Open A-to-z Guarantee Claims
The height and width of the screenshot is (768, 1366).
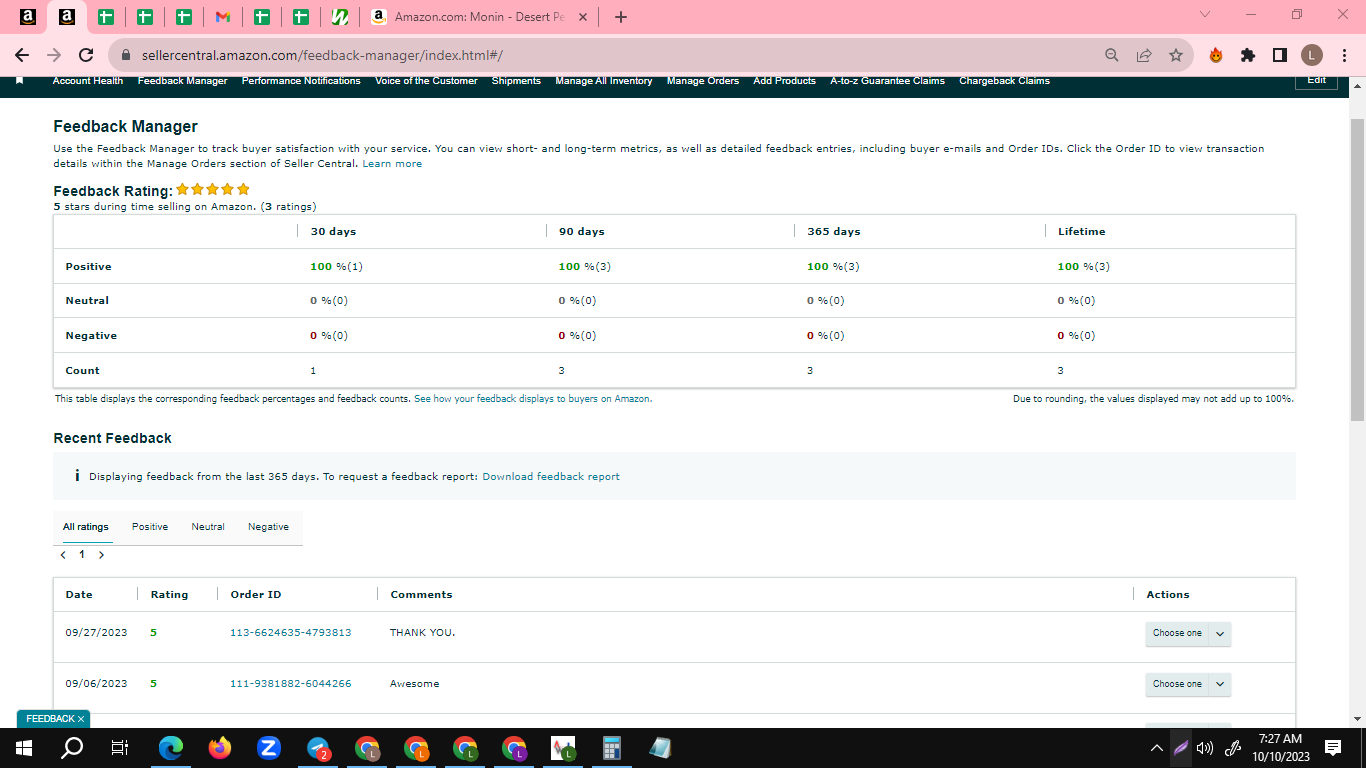pyautogui.click(x=888, y=81)
